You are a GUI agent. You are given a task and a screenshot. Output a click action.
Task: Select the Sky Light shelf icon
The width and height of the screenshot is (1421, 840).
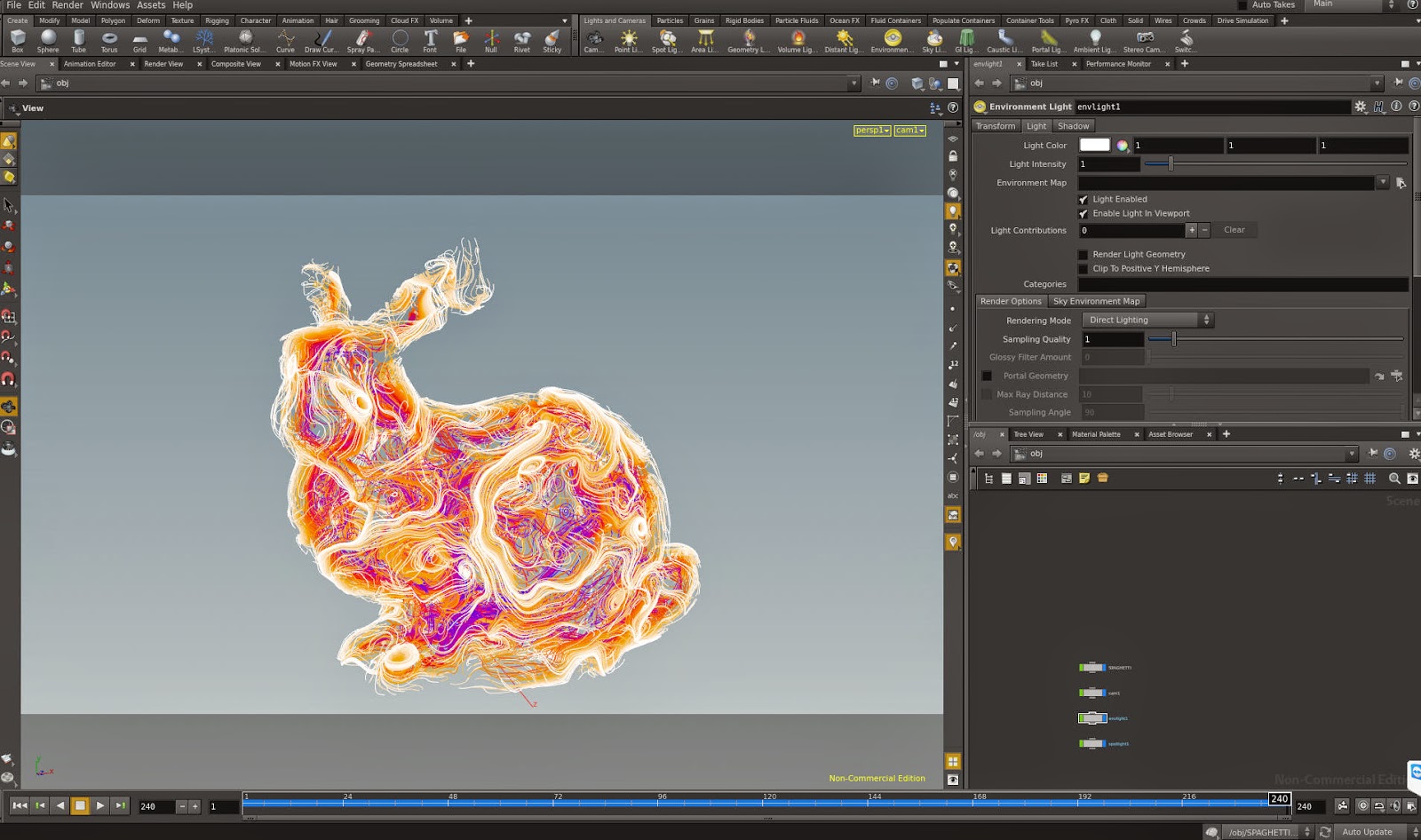933,39
